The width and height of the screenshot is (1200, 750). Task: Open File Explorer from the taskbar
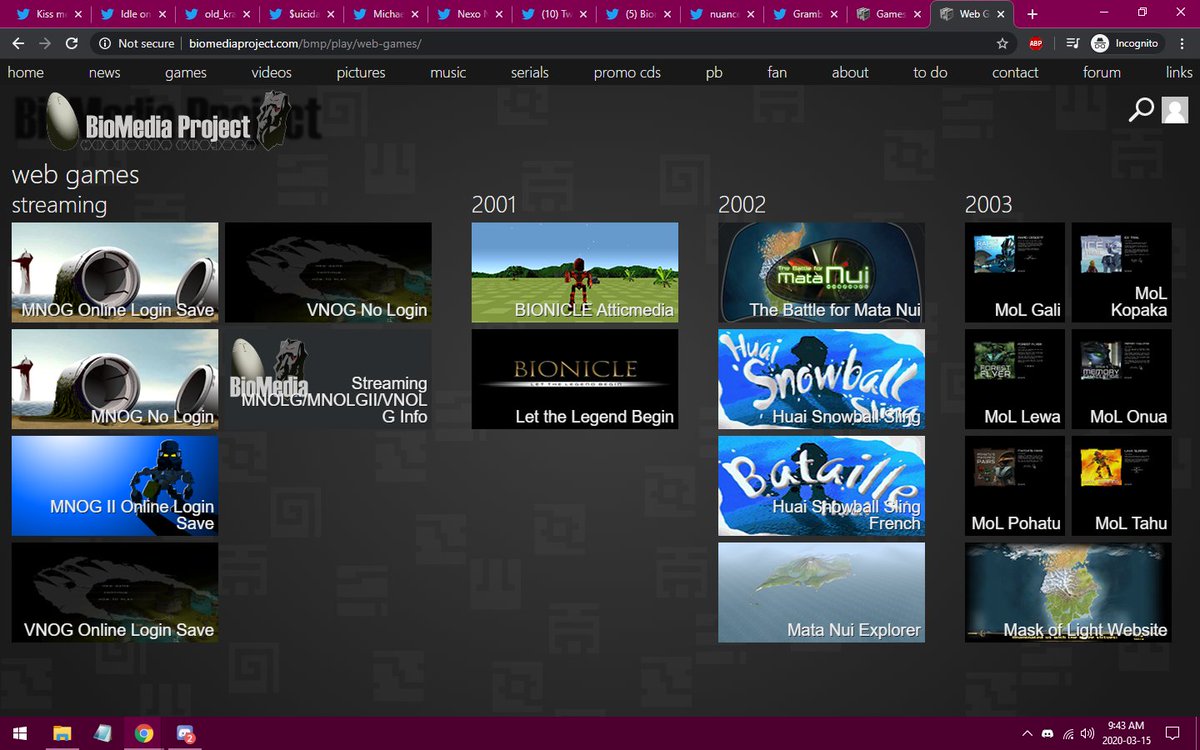tap(62, 733)
